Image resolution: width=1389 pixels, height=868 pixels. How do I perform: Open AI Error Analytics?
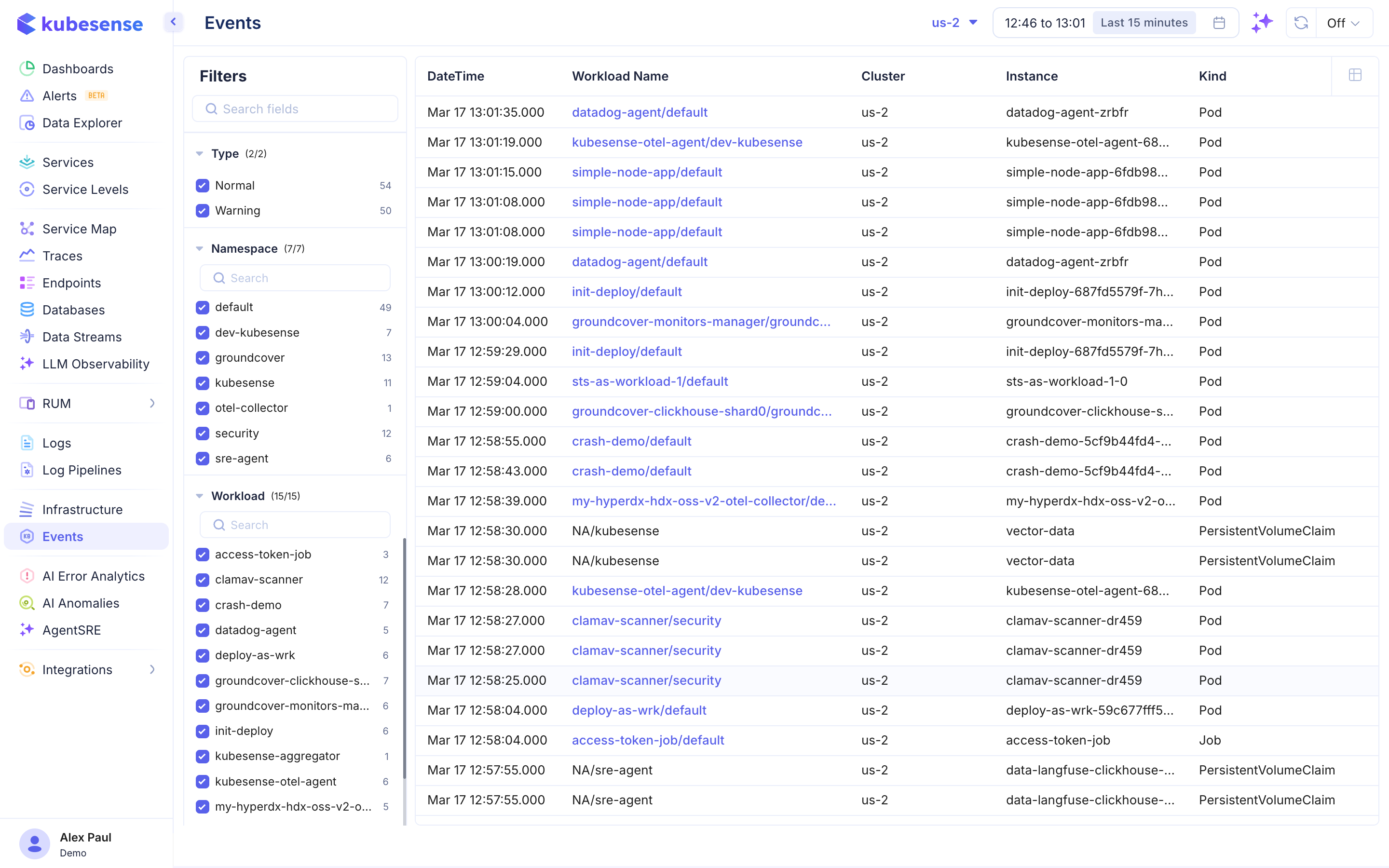point(94,576)
